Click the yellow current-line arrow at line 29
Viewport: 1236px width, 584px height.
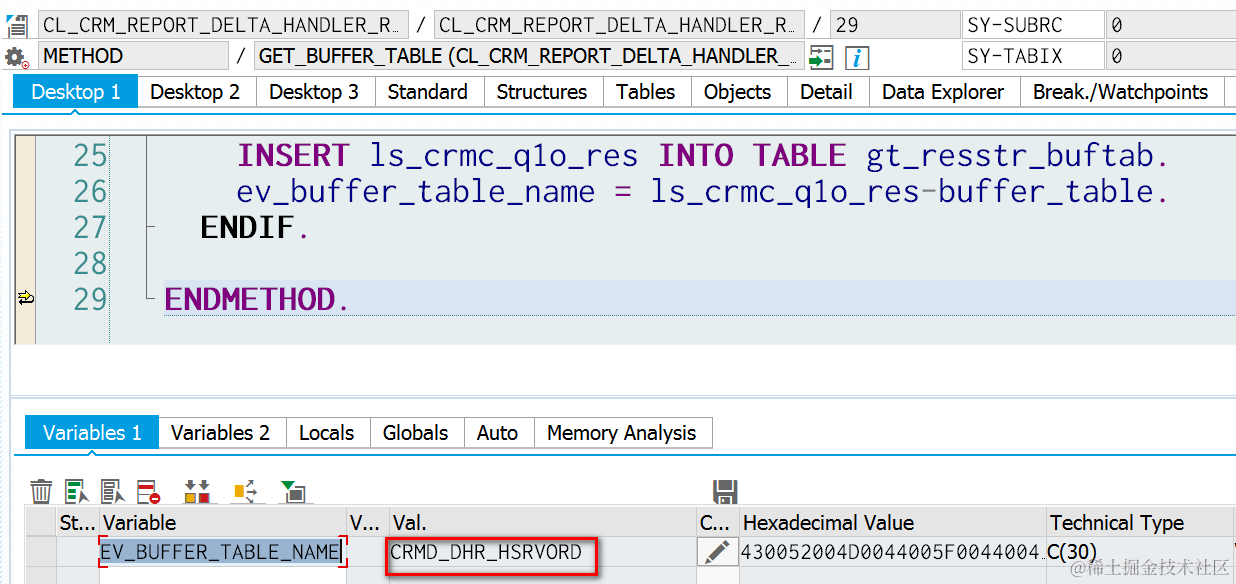(25, 298)
